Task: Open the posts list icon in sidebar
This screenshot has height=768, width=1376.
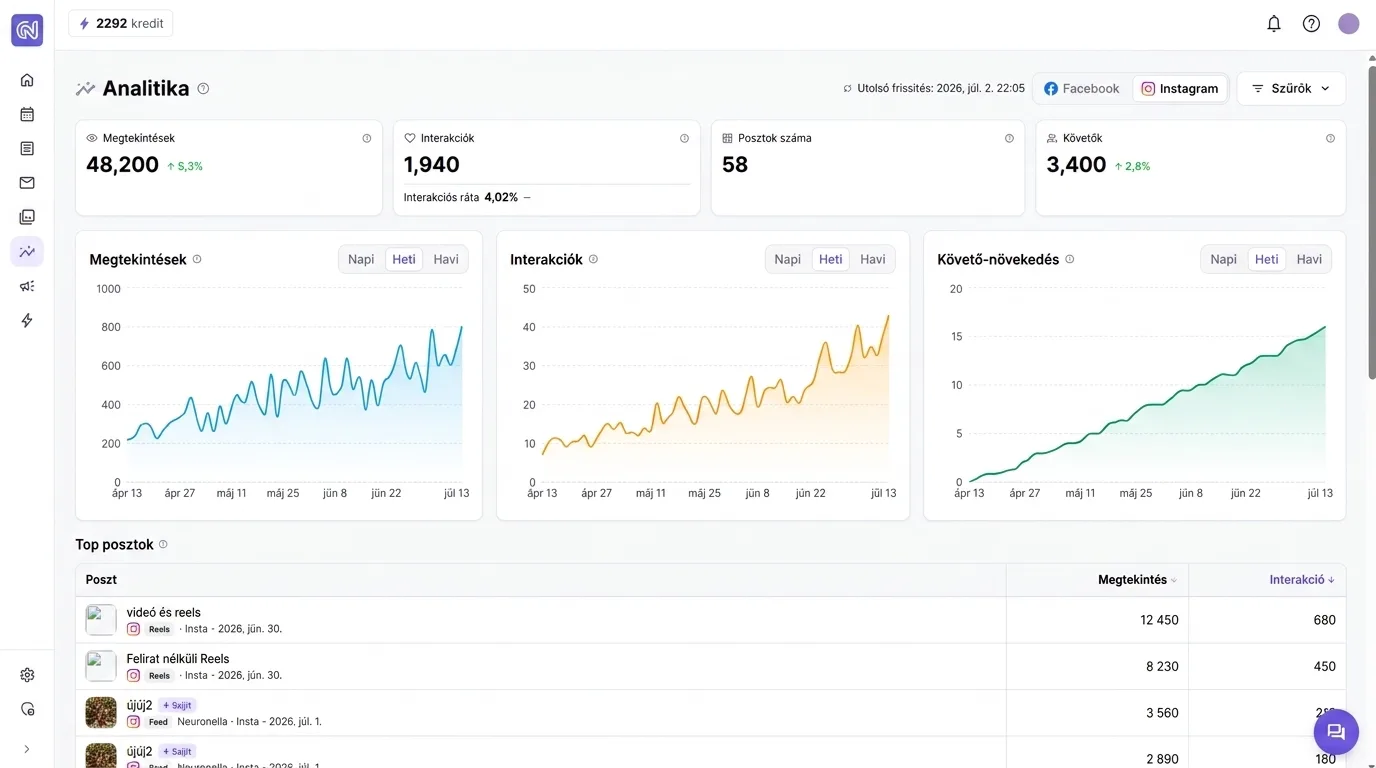Action: coord(27,148)
